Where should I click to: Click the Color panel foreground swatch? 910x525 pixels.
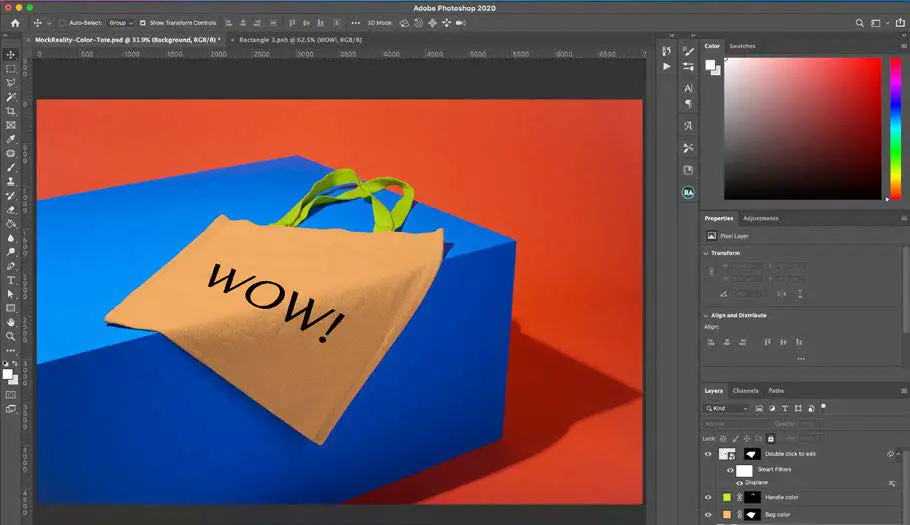click(x=710, y=65)
